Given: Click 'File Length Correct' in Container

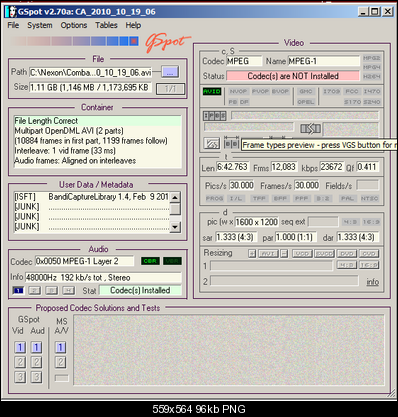Looking at the screenshot, I should 98,121.
